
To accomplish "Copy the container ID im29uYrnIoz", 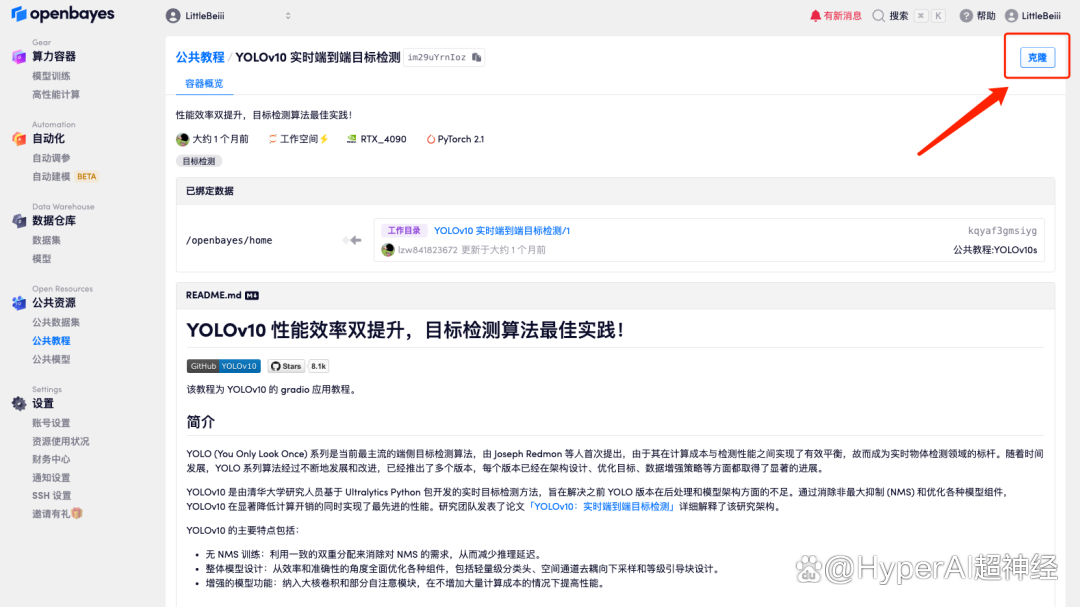I will click(477, 57).
